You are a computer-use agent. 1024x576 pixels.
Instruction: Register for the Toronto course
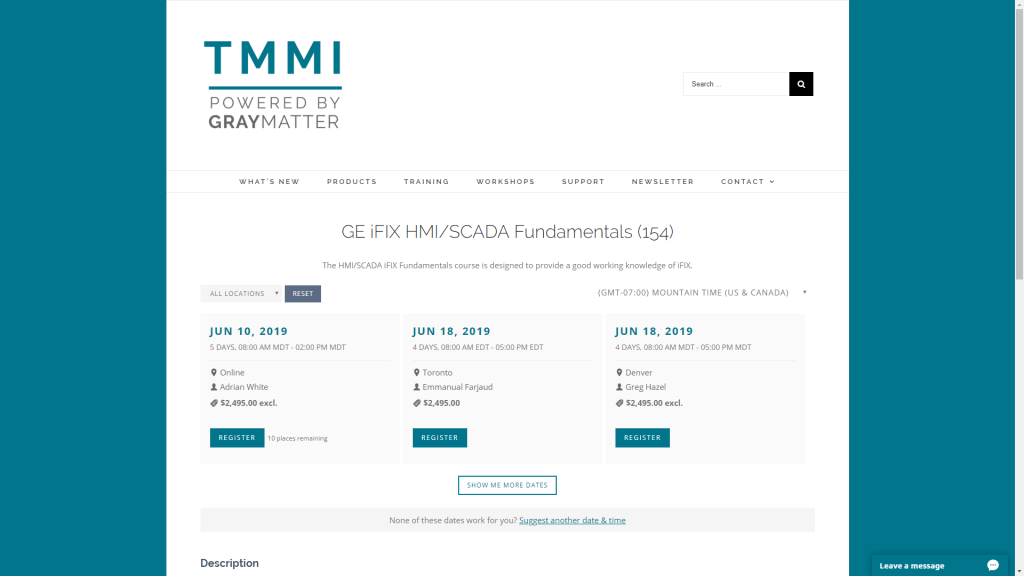coord(440,438)
